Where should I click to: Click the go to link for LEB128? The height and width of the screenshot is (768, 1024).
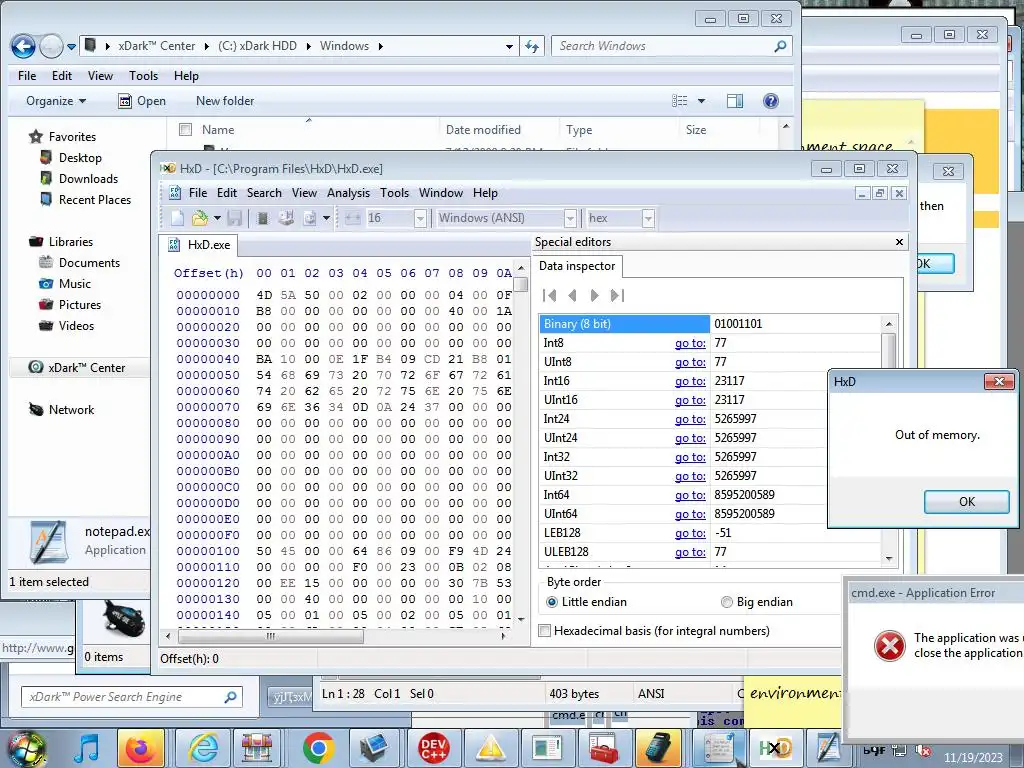click(690, 533)
